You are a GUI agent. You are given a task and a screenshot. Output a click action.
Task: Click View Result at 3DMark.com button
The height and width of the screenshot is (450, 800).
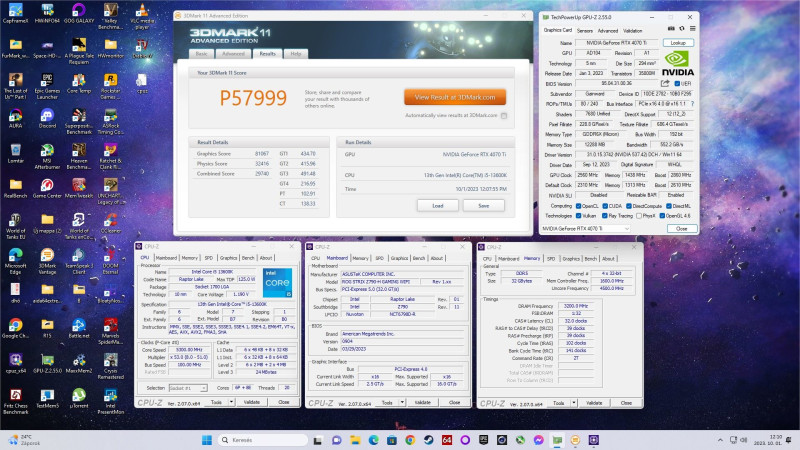[455, 97]
